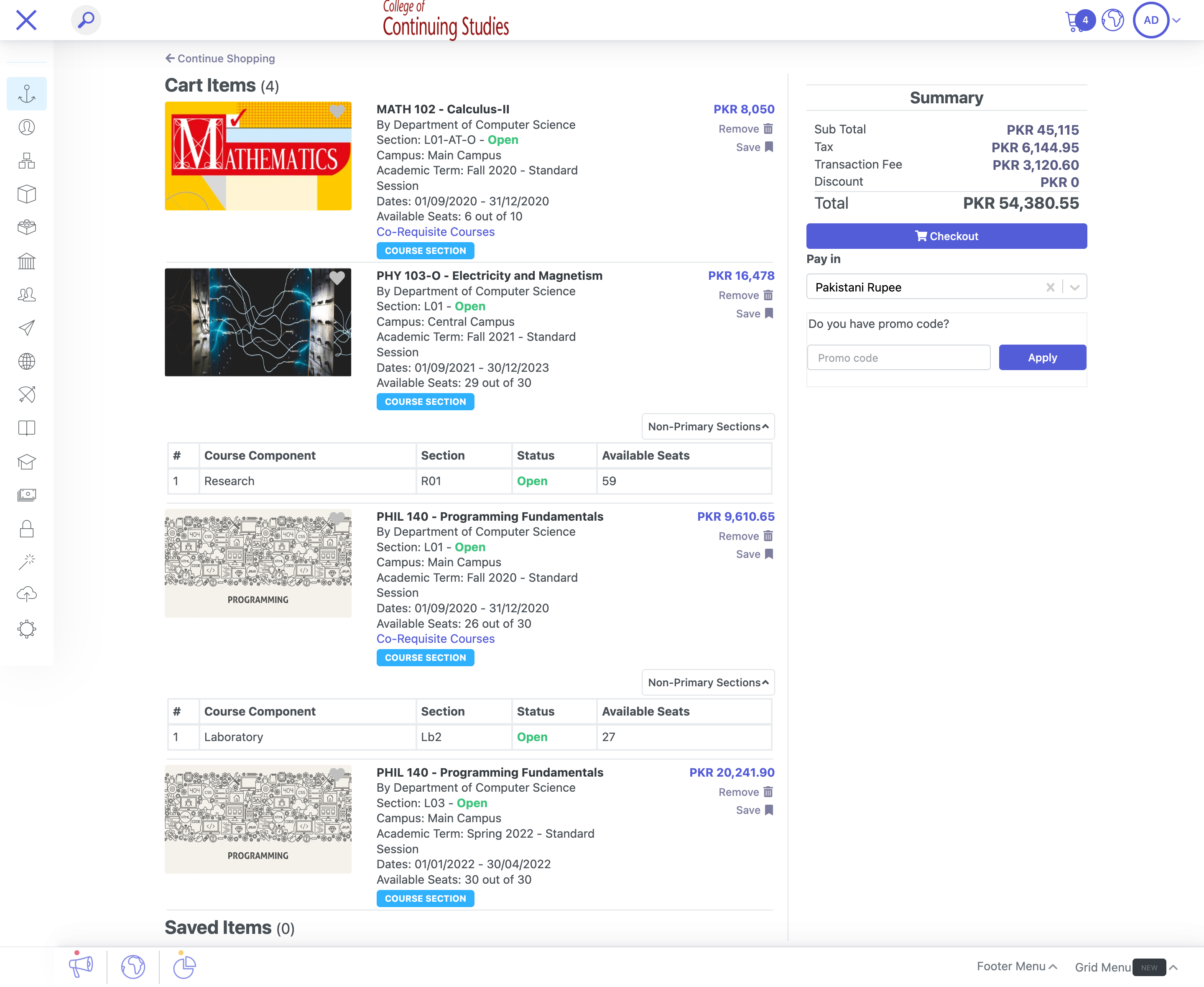The height and width of the screenshot is (987, 1204).
Task: Open the open book icon in the sidebar
Action: tap(27, 428)
